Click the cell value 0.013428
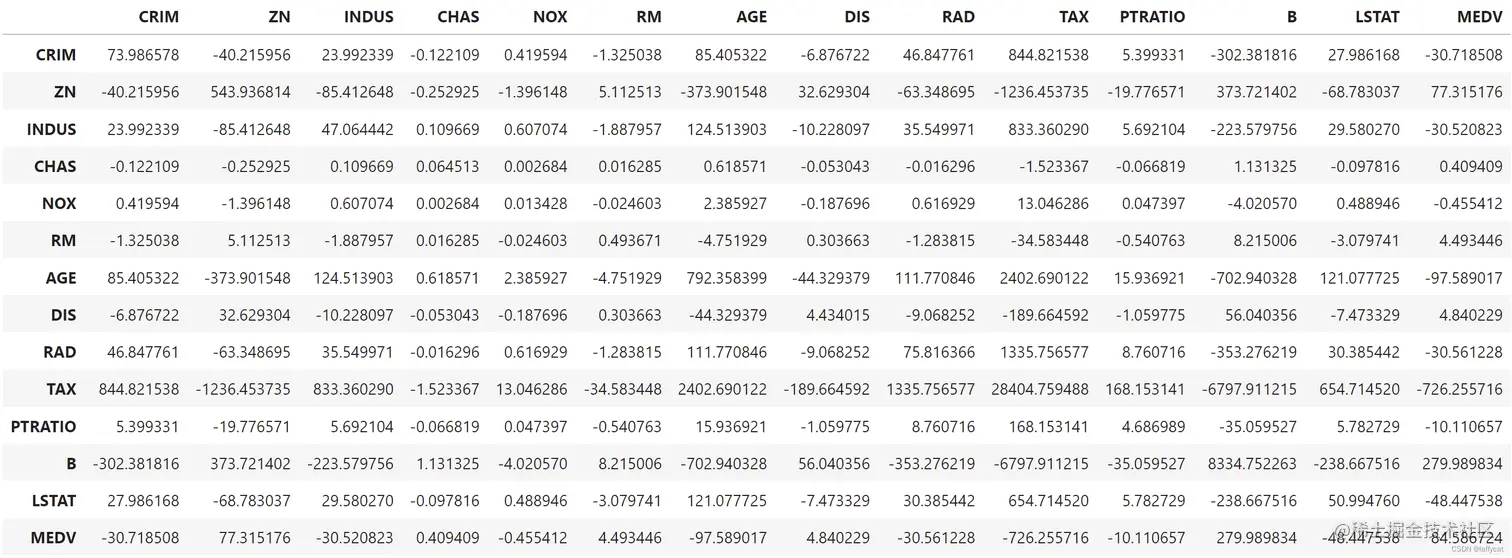The width and height of the screenshot is (1512, 558). pos(535,203)
